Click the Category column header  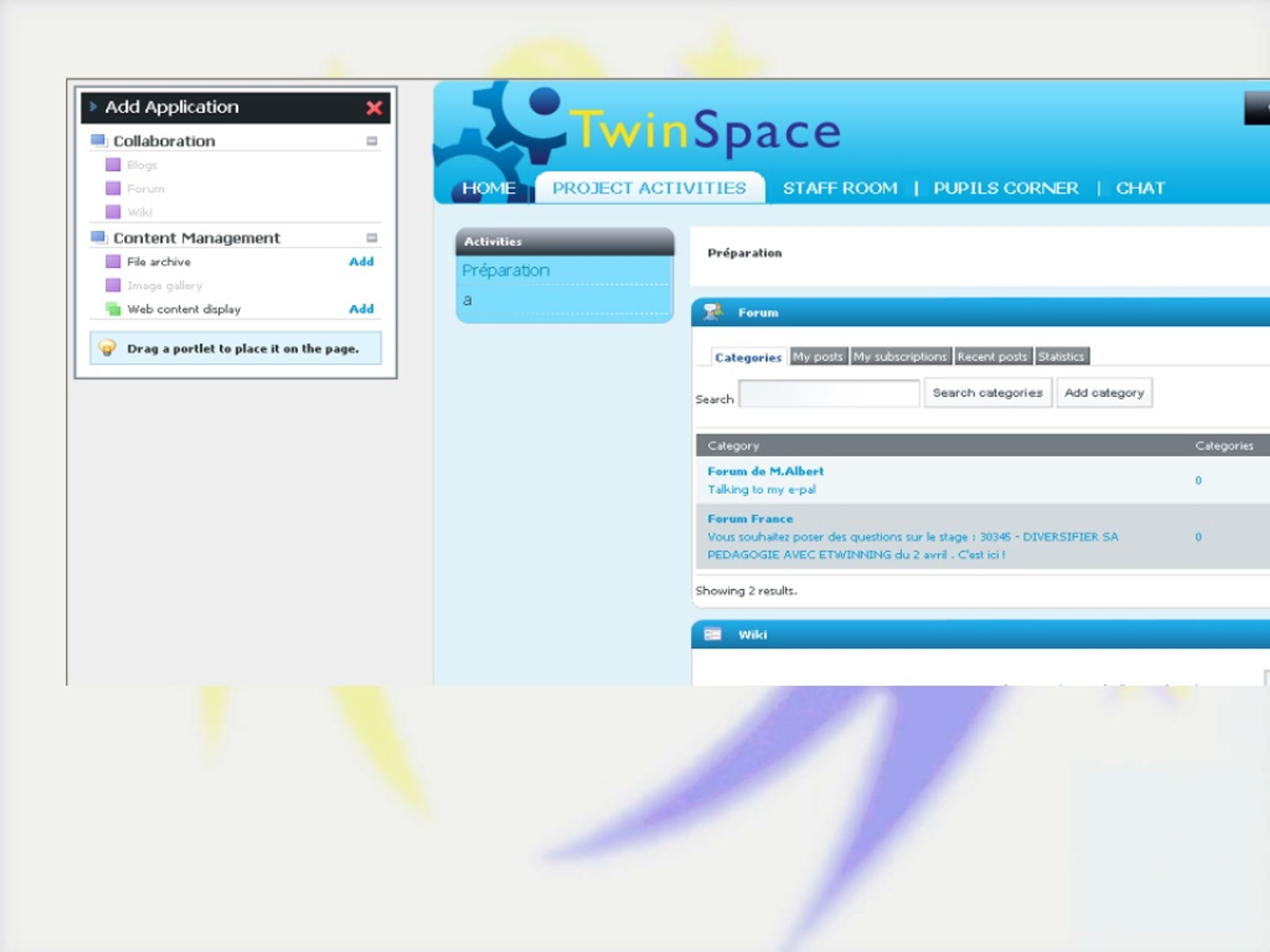[733, 445]
